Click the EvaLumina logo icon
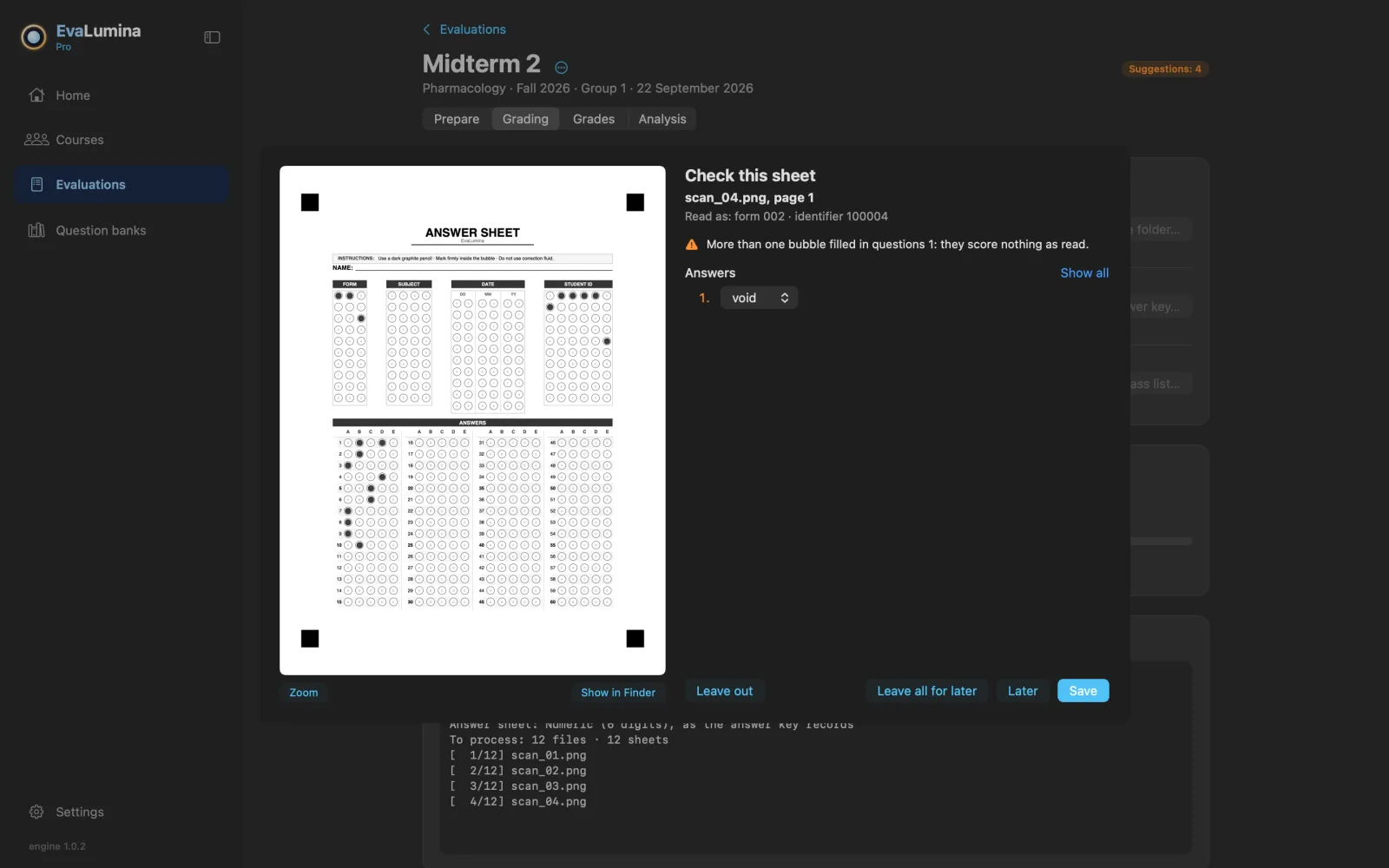The image size is (1389, 868). click(x=33, y=36)
